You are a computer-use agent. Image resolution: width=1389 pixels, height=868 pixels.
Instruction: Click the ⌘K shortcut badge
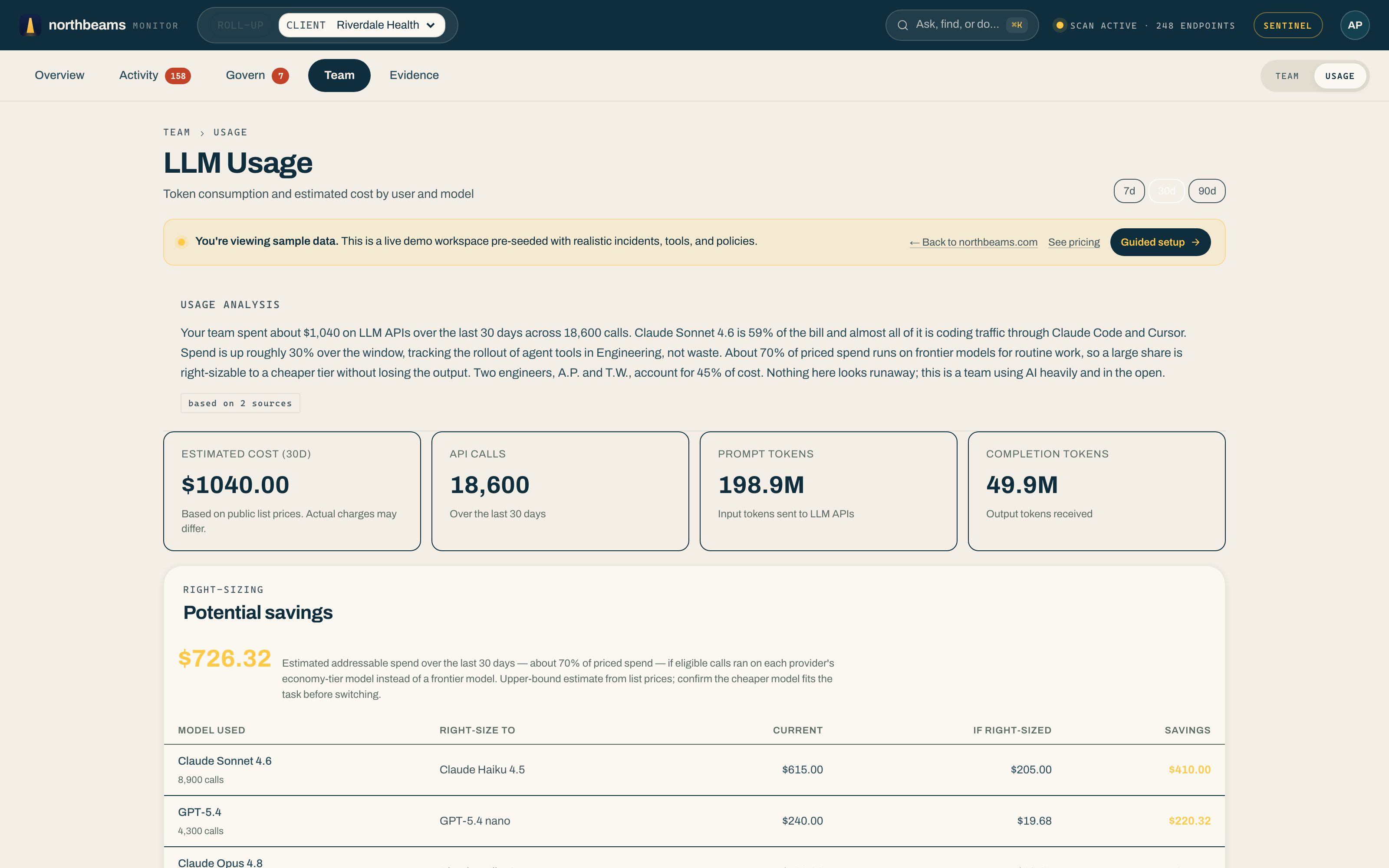(x=1017, y=25)
